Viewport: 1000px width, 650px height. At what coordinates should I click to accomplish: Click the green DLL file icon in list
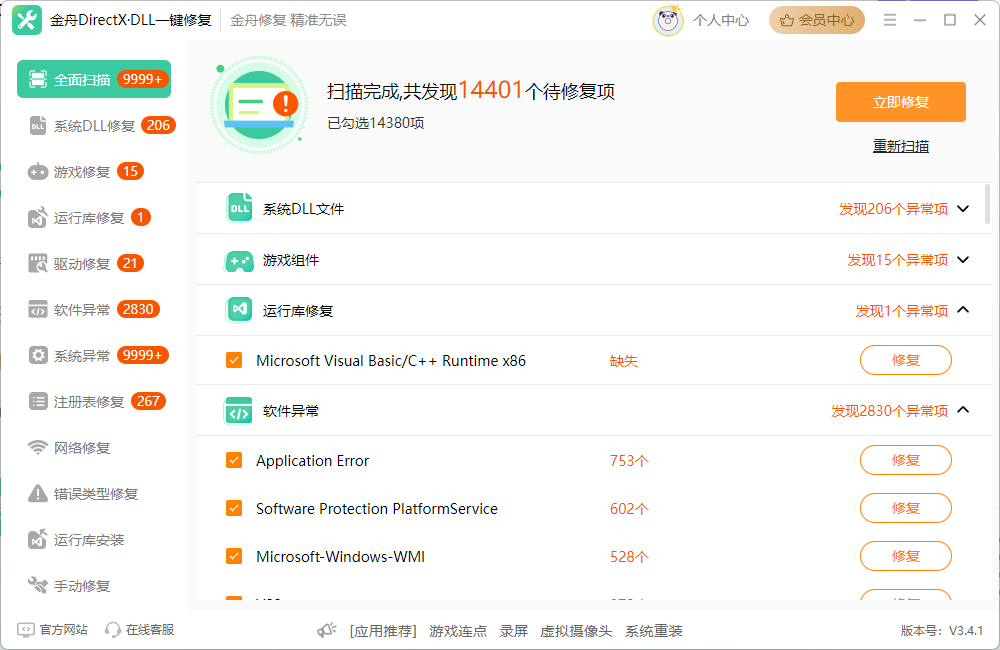point(239,208)
